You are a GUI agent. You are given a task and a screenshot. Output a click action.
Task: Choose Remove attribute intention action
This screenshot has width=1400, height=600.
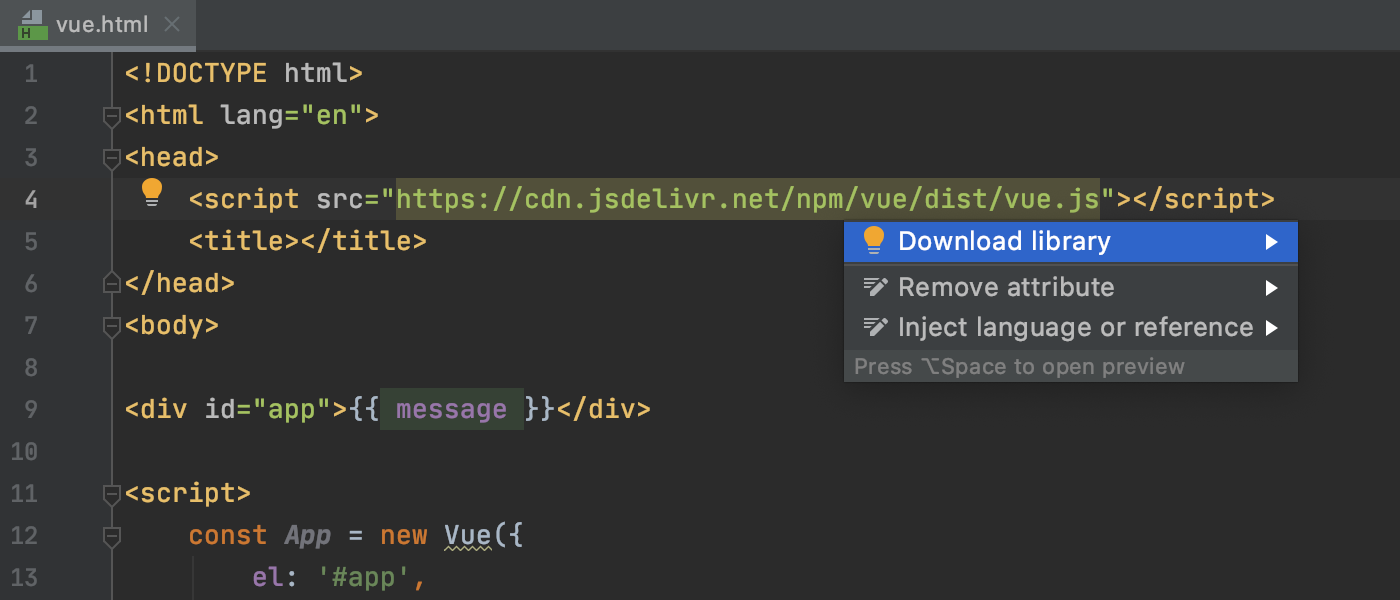click(x=1071, y=288)
